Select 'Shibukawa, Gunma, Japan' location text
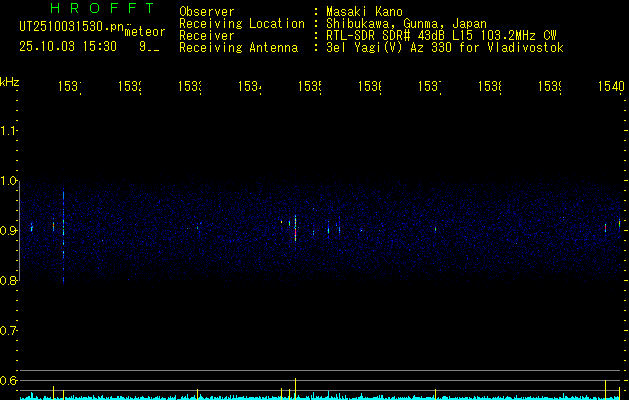629x400 pixels. [406, 24]
